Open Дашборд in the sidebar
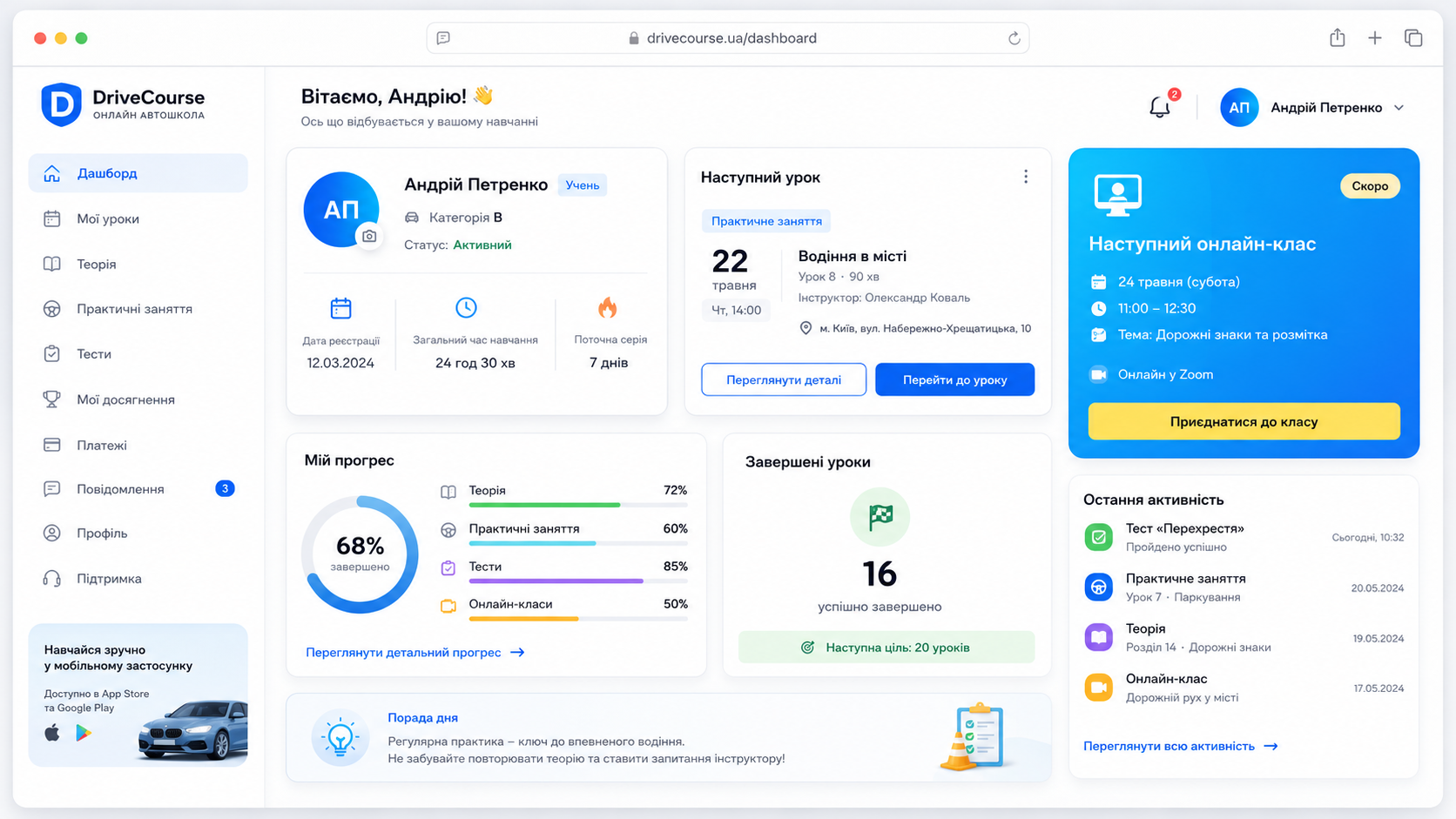This screenshot has width=1456, height=819. pyautogui.click(x=138, y=173)
